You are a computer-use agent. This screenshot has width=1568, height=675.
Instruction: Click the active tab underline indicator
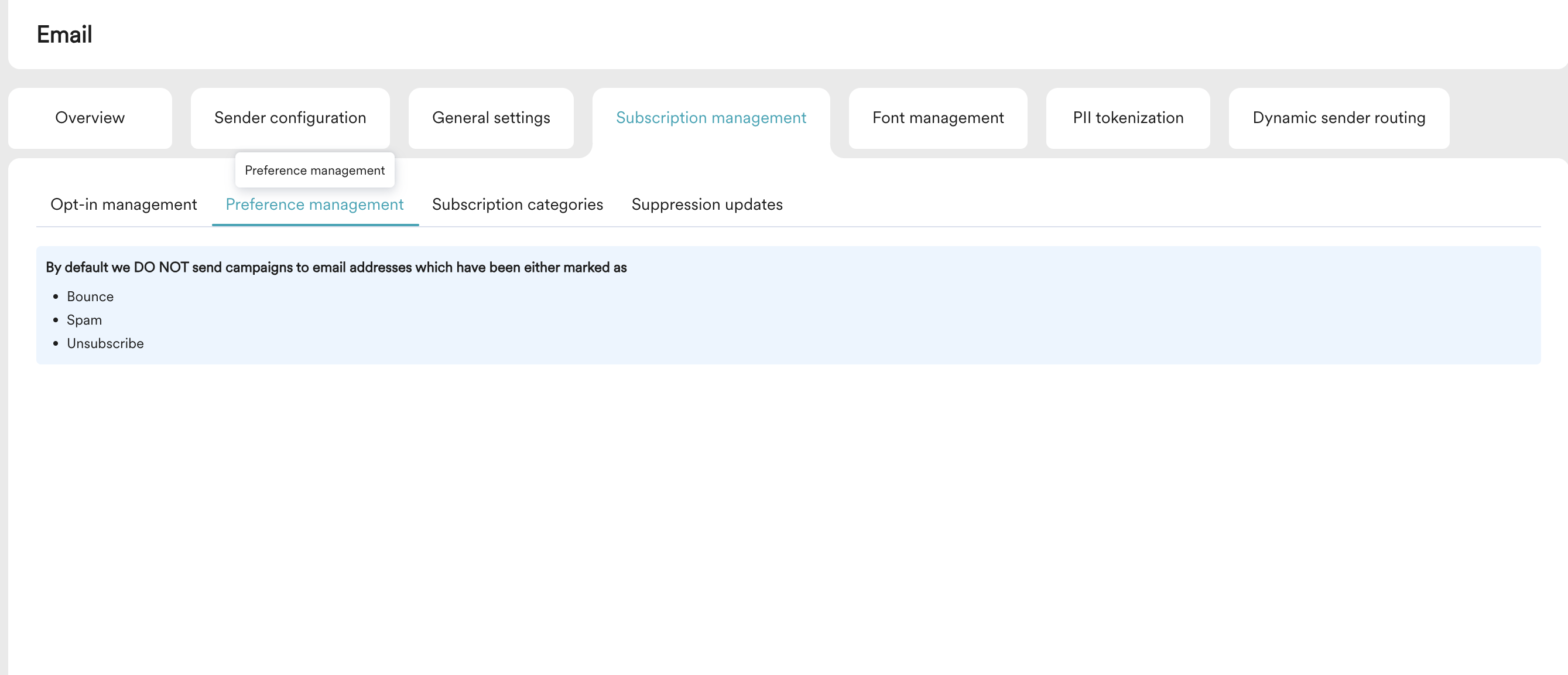coord(314,224)
